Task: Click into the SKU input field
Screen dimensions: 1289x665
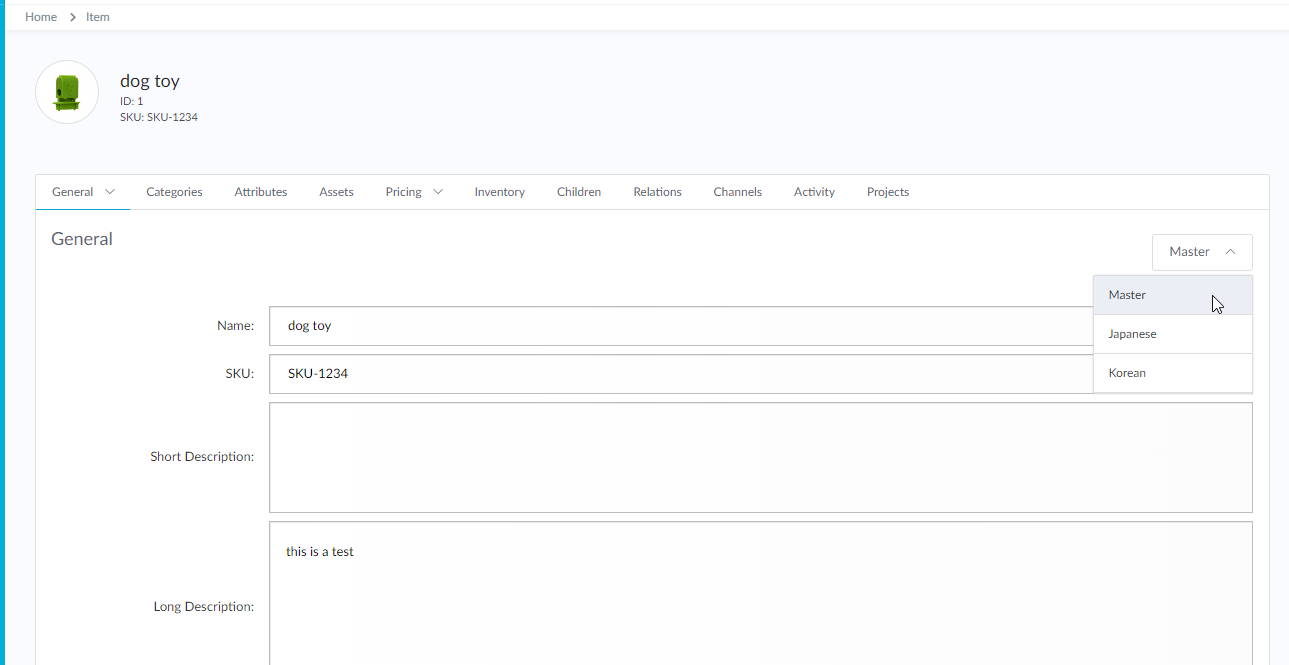Action: [x=680, y=374]
